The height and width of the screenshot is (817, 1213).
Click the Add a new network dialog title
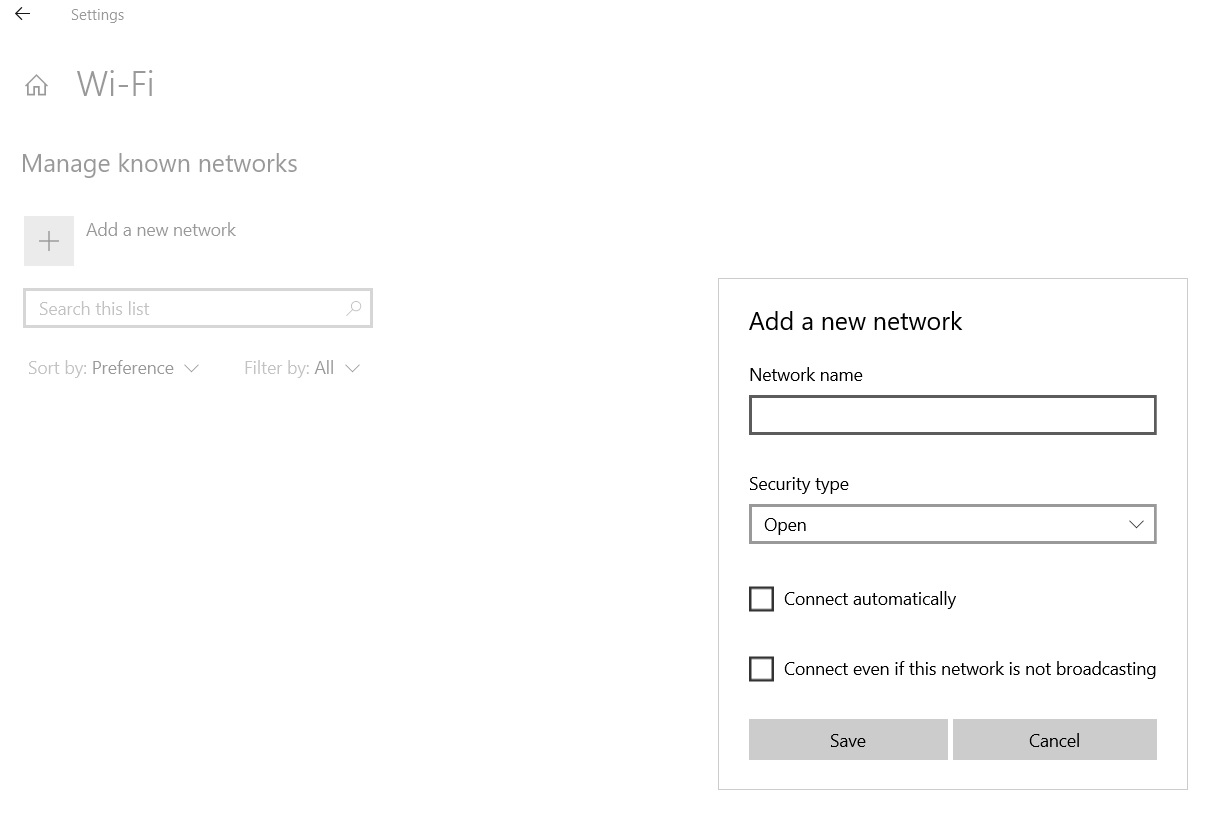tap(855, 321)
